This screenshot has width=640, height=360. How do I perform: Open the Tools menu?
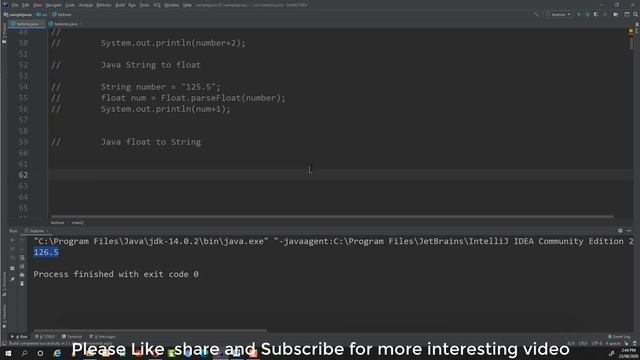pos(144,5)
